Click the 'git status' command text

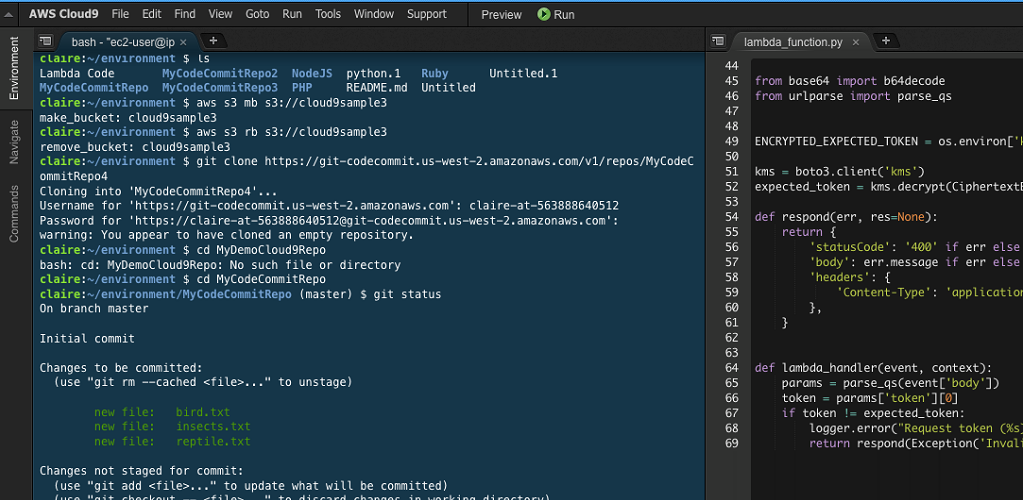(x=407, y=294)
